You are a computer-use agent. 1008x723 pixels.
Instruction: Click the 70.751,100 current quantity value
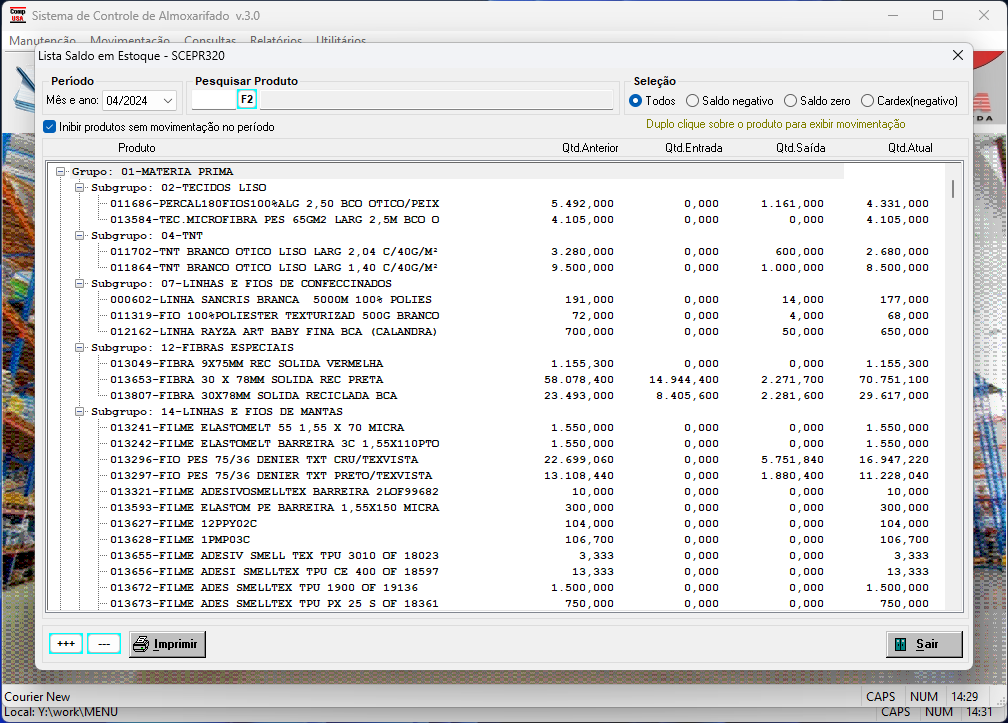pos(894,380)
